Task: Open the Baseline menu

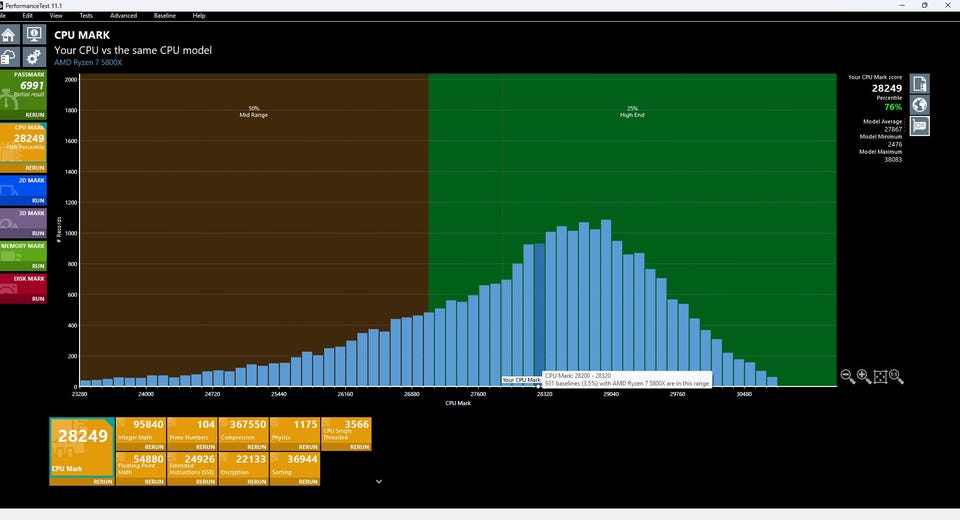Action: pos(165,15)
